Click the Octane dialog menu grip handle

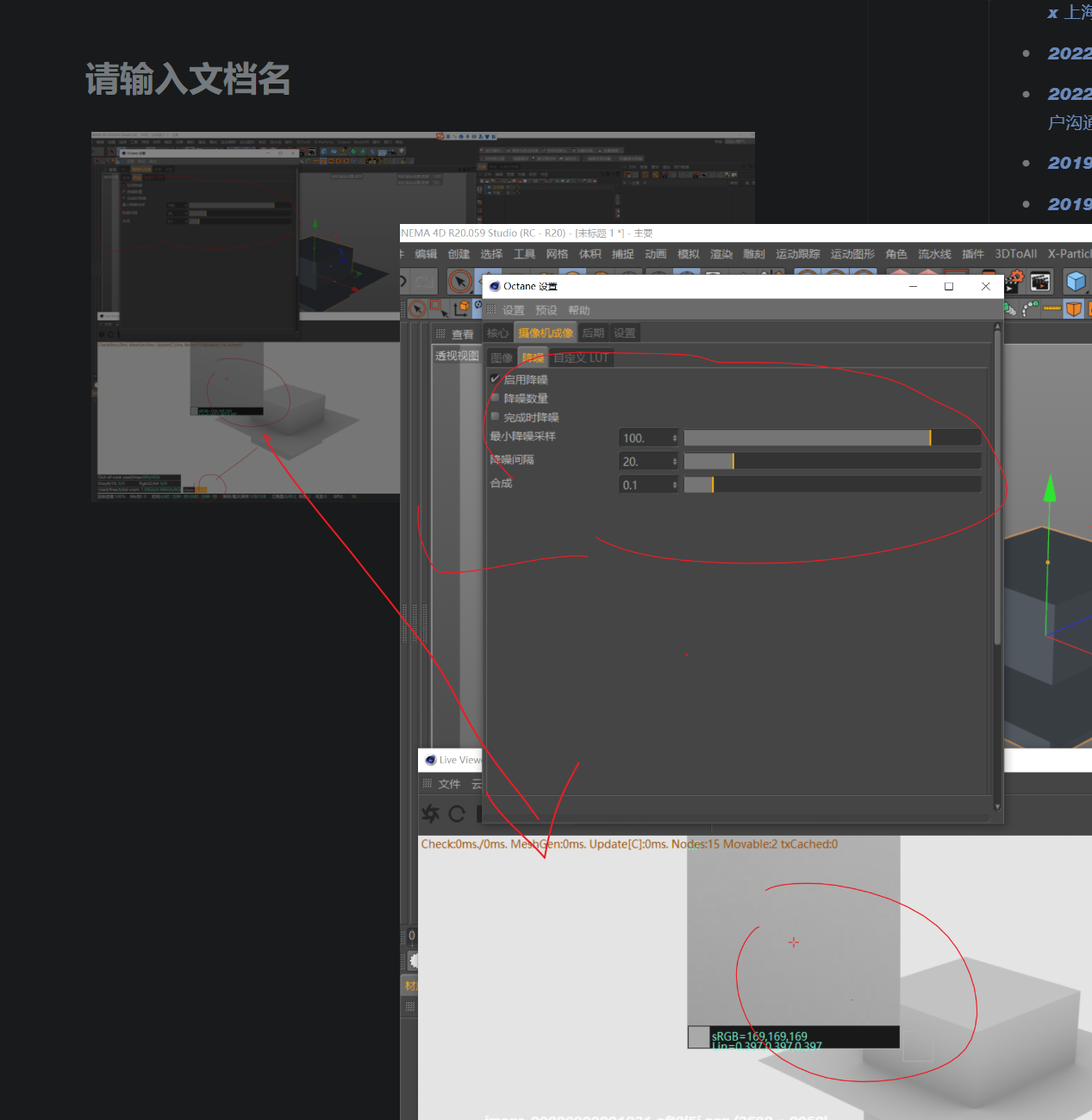click(x=491, y=309)
